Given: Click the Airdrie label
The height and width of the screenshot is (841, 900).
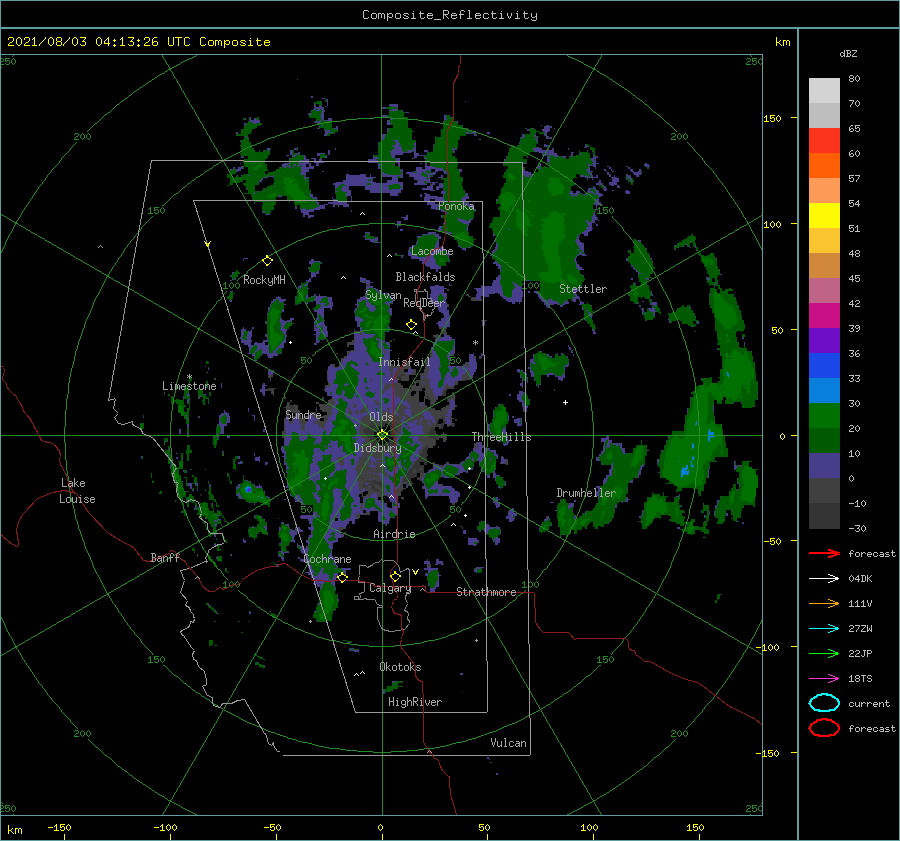Looking at the screenshot, I should pos(394,534).
